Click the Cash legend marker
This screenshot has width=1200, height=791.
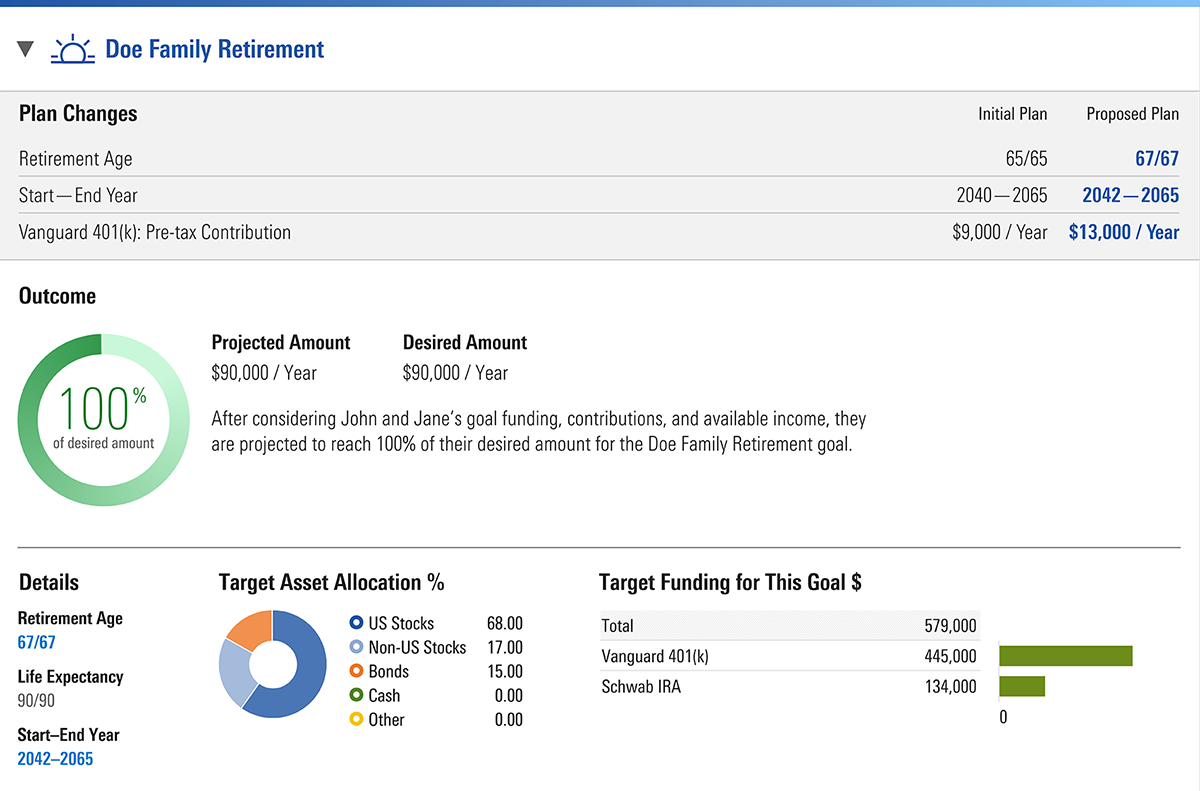click(x=356, y=695)
